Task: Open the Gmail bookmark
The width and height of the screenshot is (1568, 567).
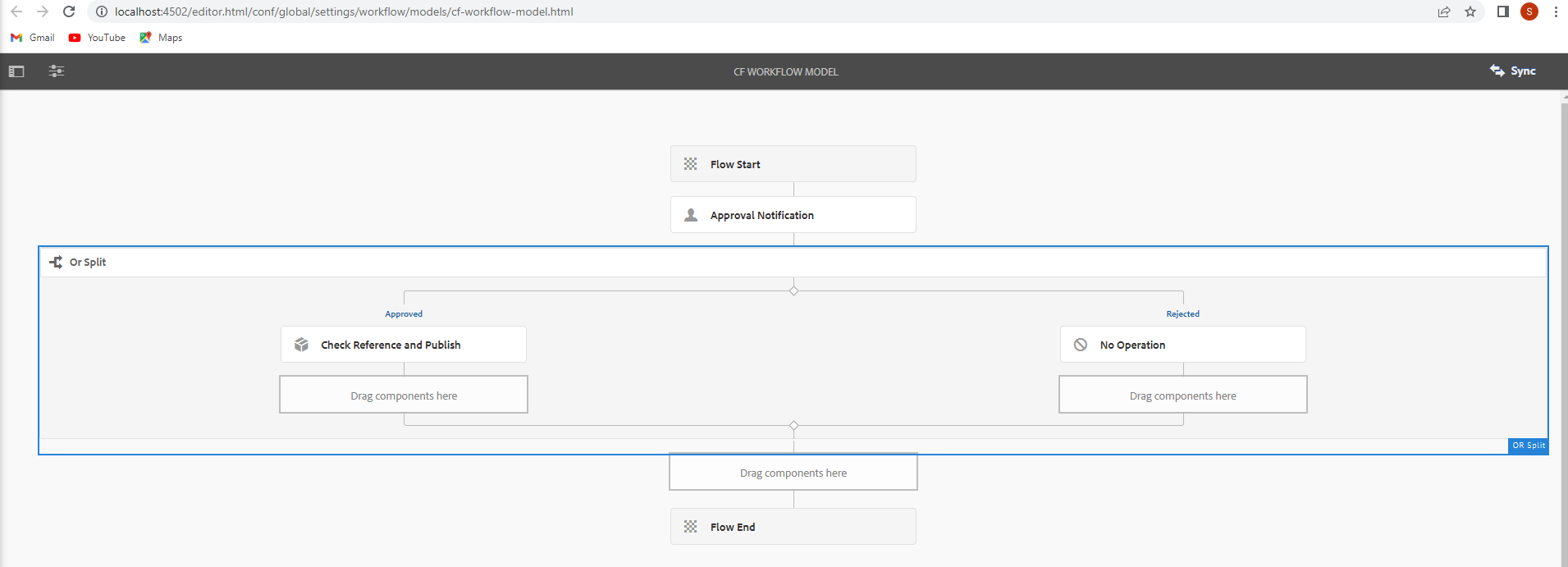Action: [x=33, y=38]
